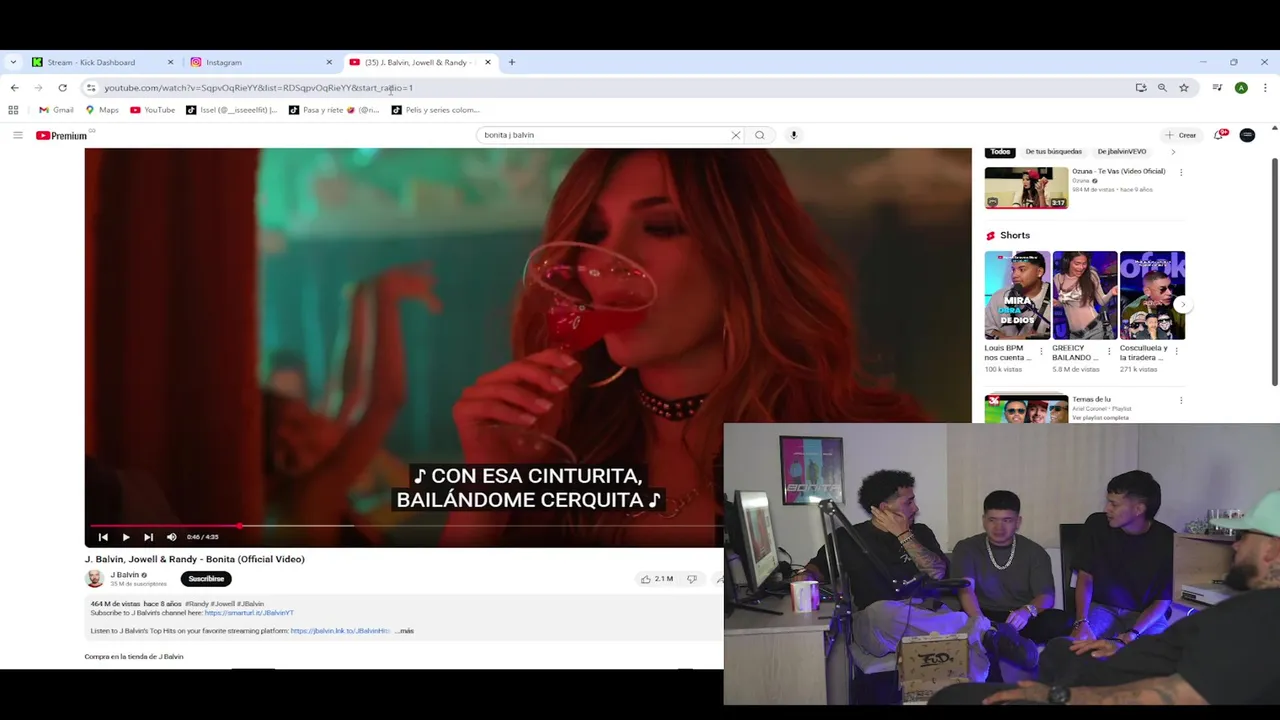
Task: Open Chrome media controls icon
Action: tap(1217, 88)
